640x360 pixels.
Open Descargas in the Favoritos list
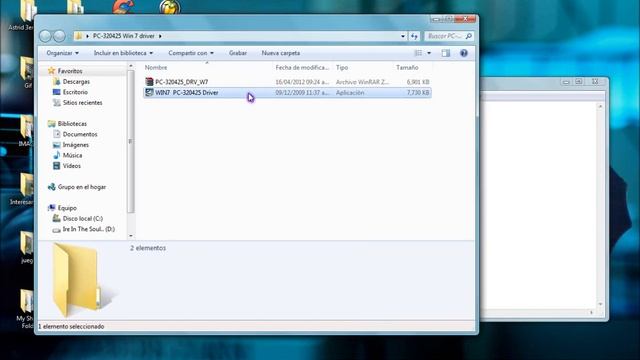click(x=76, y=82)
